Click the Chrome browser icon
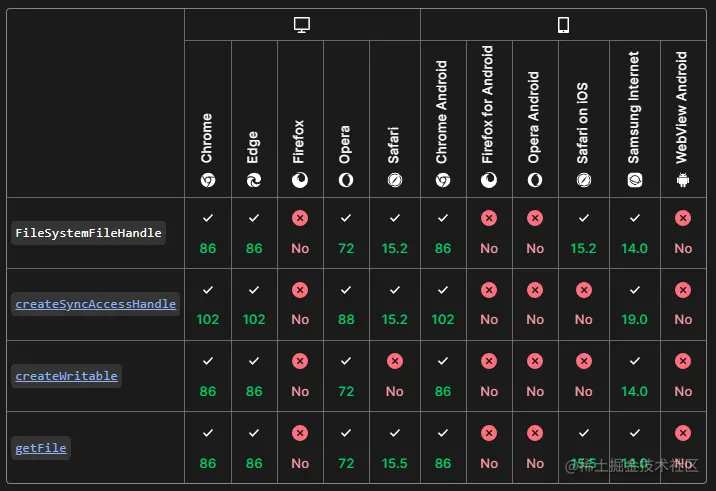This screenshot has height=491, width=716. 208,180
